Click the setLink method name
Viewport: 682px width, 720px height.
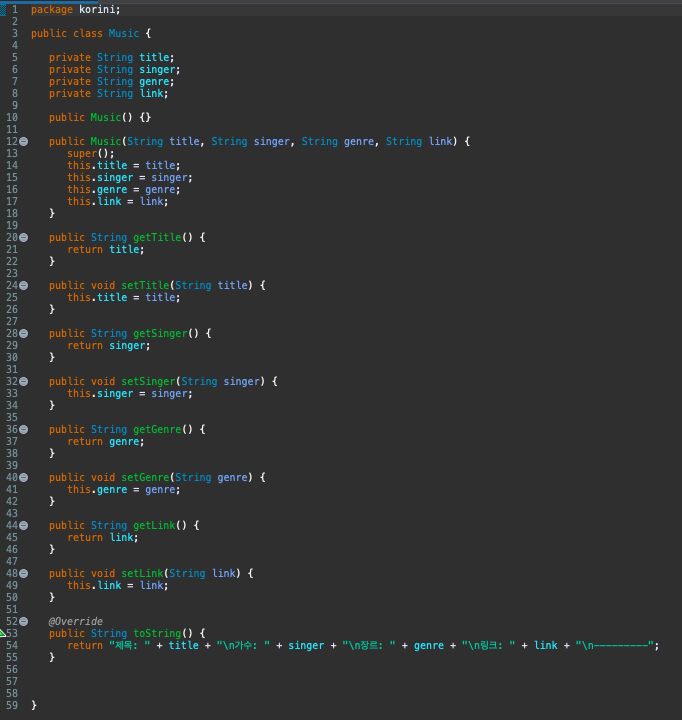[x=142, y=574]
